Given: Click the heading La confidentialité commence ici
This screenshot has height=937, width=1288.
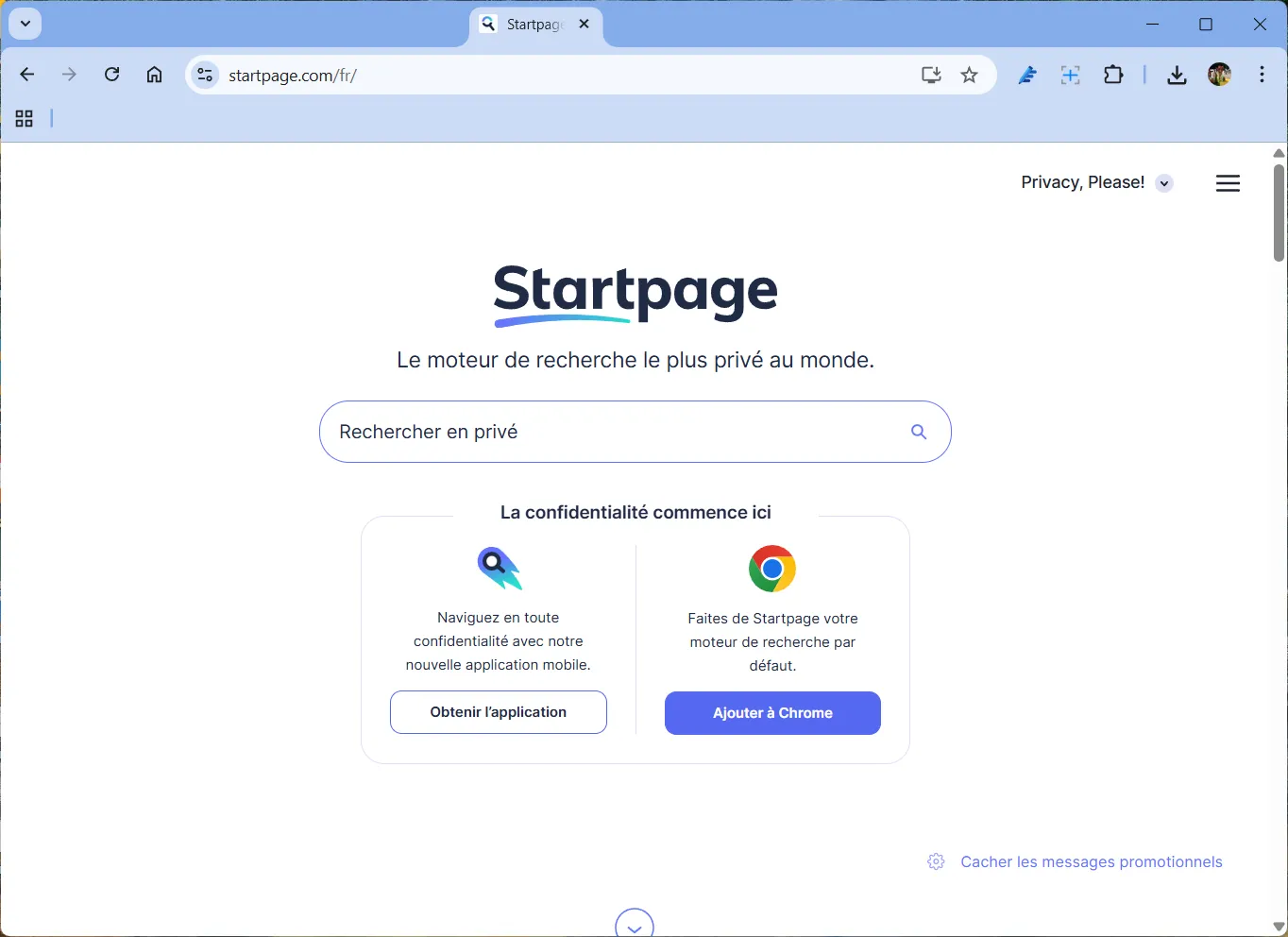Looking at the screenshot, I should pyautogui.click(x=636, y=512).
